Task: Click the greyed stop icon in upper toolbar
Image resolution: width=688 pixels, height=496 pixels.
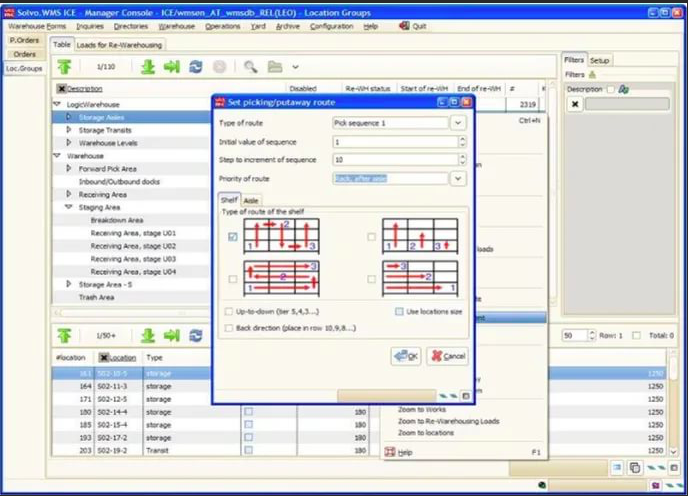Action: (219, 67)
